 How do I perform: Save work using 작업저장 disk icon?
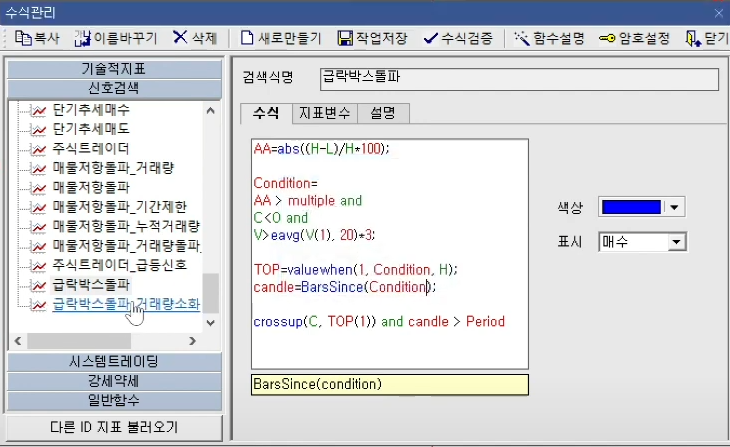(345, 38)
